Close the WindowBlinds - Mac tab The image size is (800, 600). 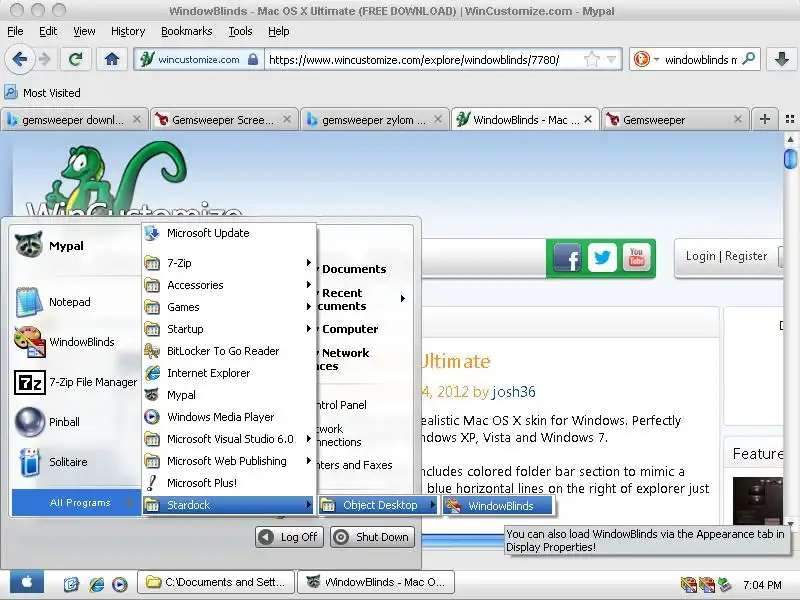click(588, 119)
